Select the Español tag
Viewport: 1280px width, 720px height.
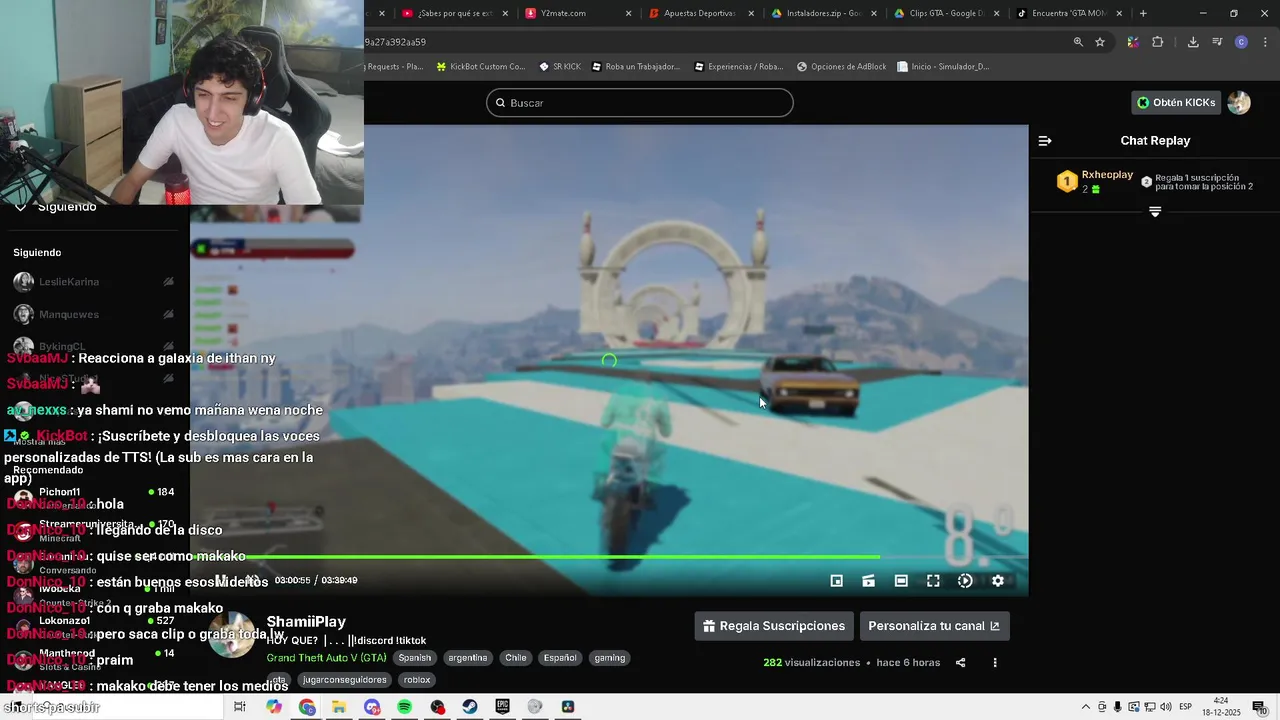click(560, 658)
